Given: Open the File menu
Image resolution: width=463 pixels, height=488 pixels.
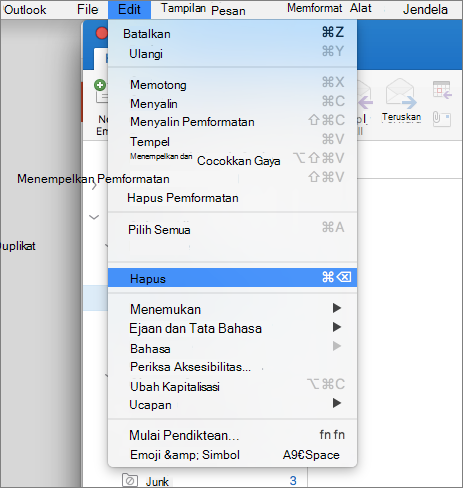Looking at the screenshot, I should (x=87, y=9).
